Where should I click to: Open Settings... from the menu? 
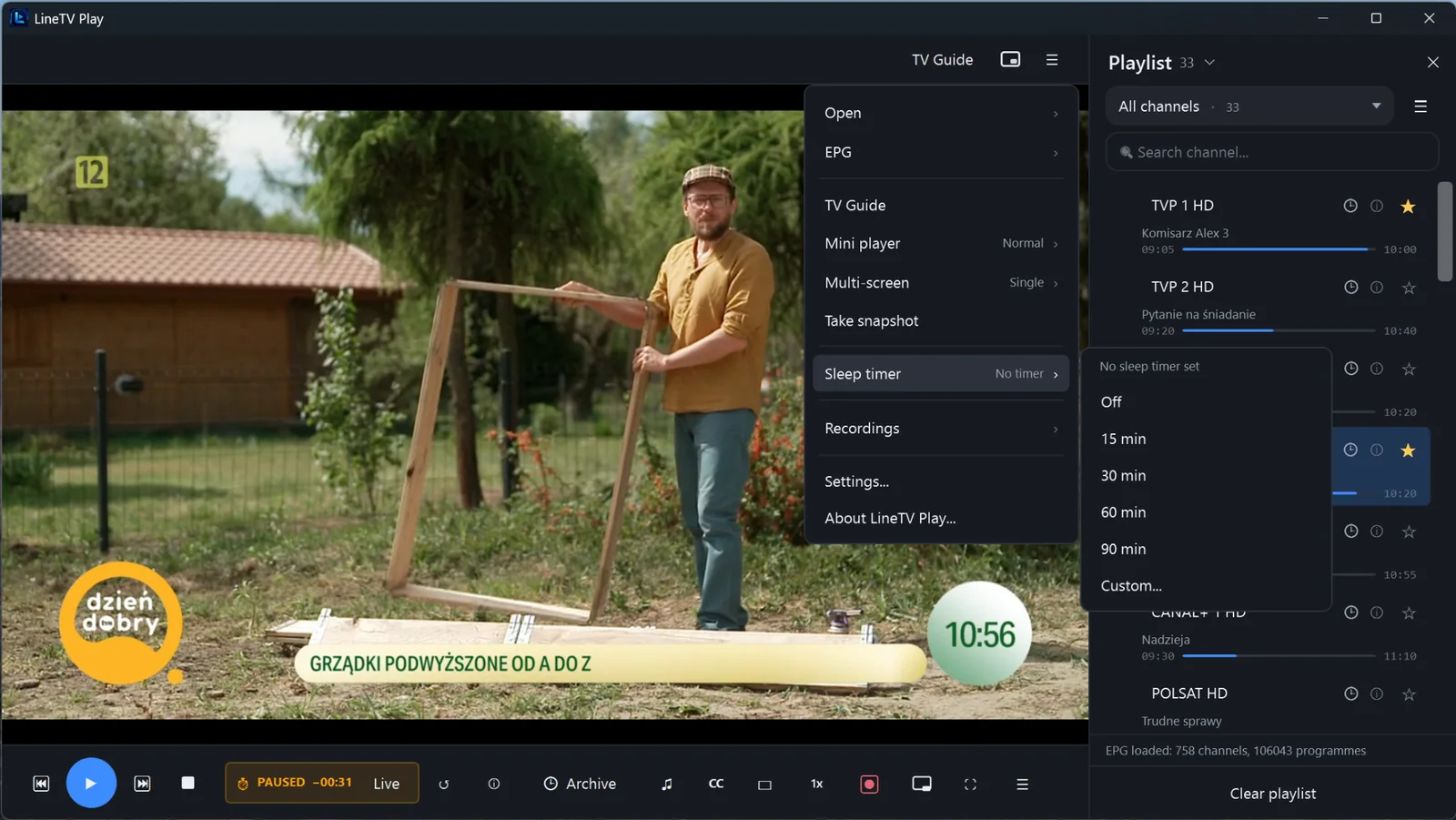coord(941,481)
